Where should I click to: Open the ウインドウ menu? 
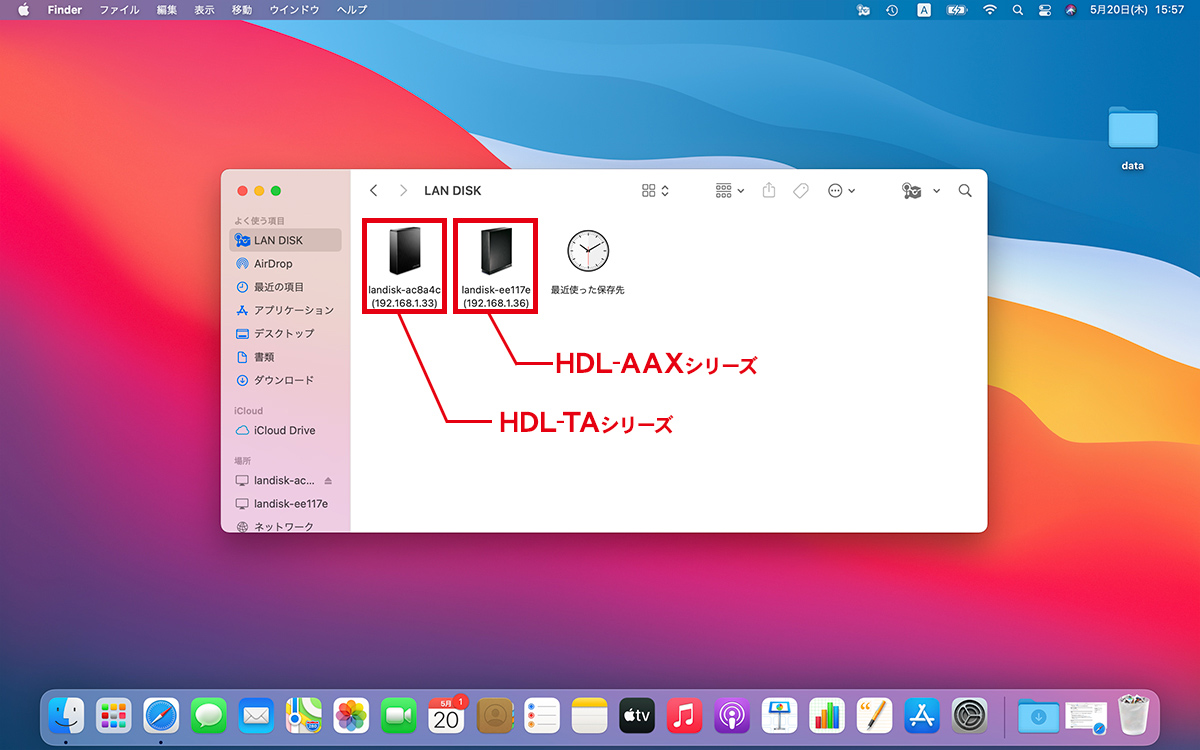294,9
